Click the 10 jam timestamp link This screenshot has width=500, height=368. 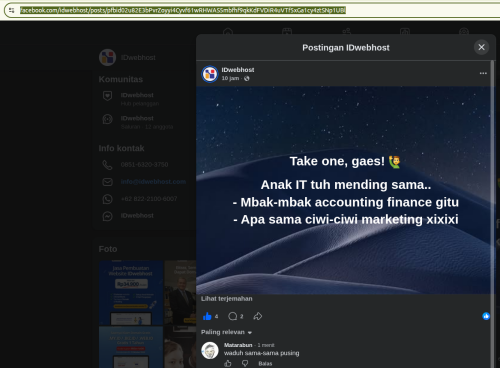click(230, 78)
